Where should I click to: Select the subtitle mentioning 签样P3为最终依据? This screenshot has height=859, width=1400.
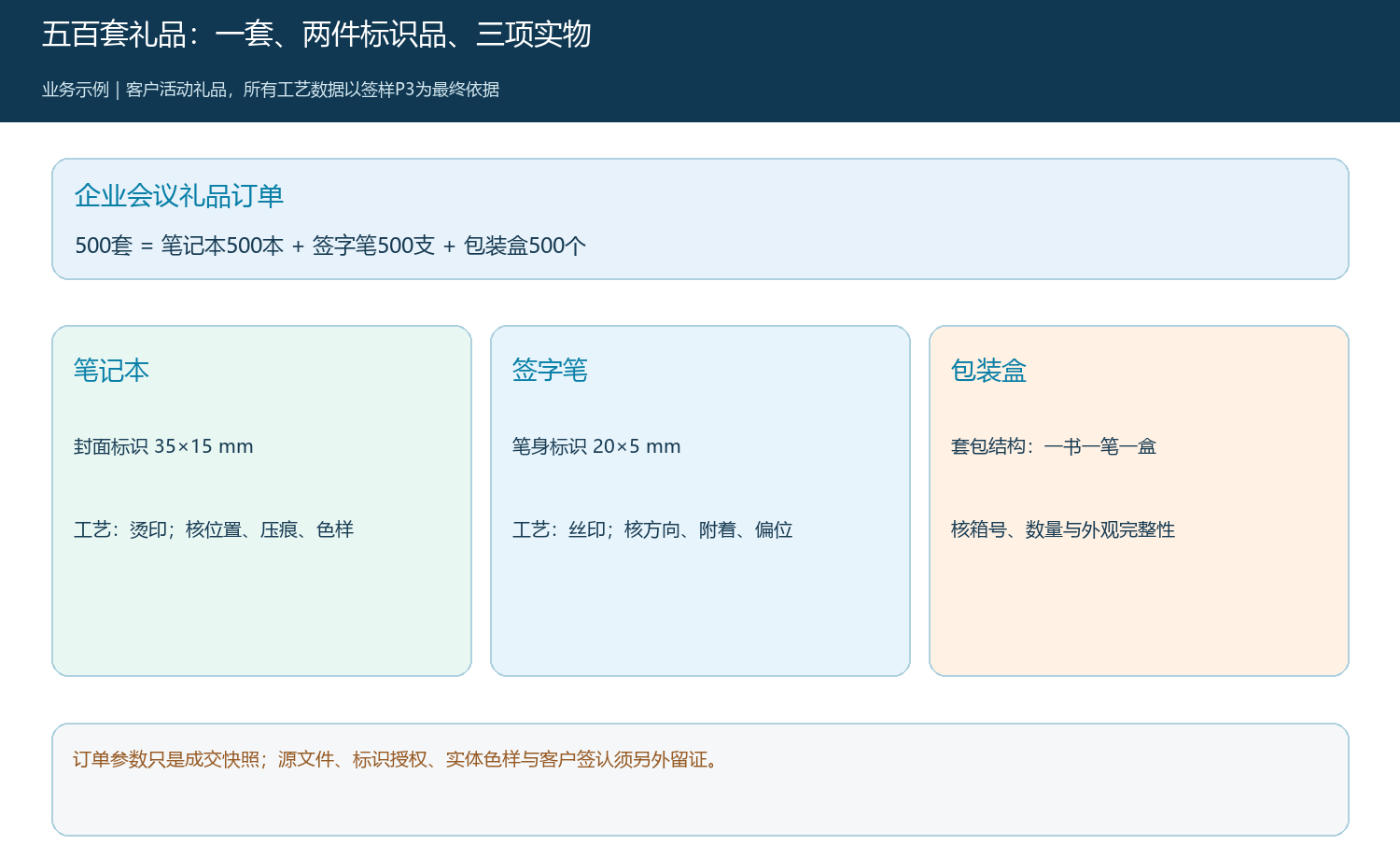click(271, 90)
